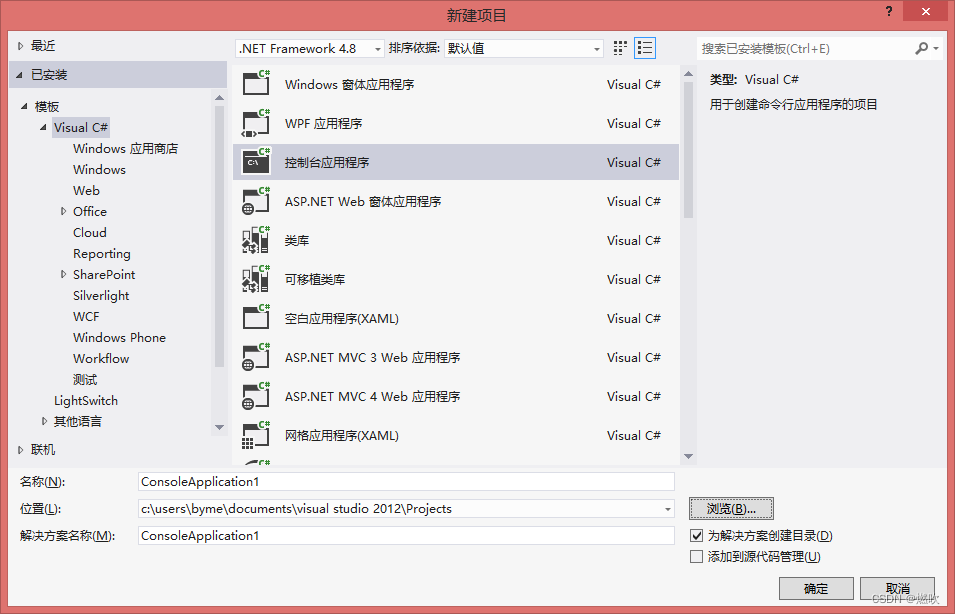Click the 类库 template icon
The image size is (955, 614).
click(256, 240)
